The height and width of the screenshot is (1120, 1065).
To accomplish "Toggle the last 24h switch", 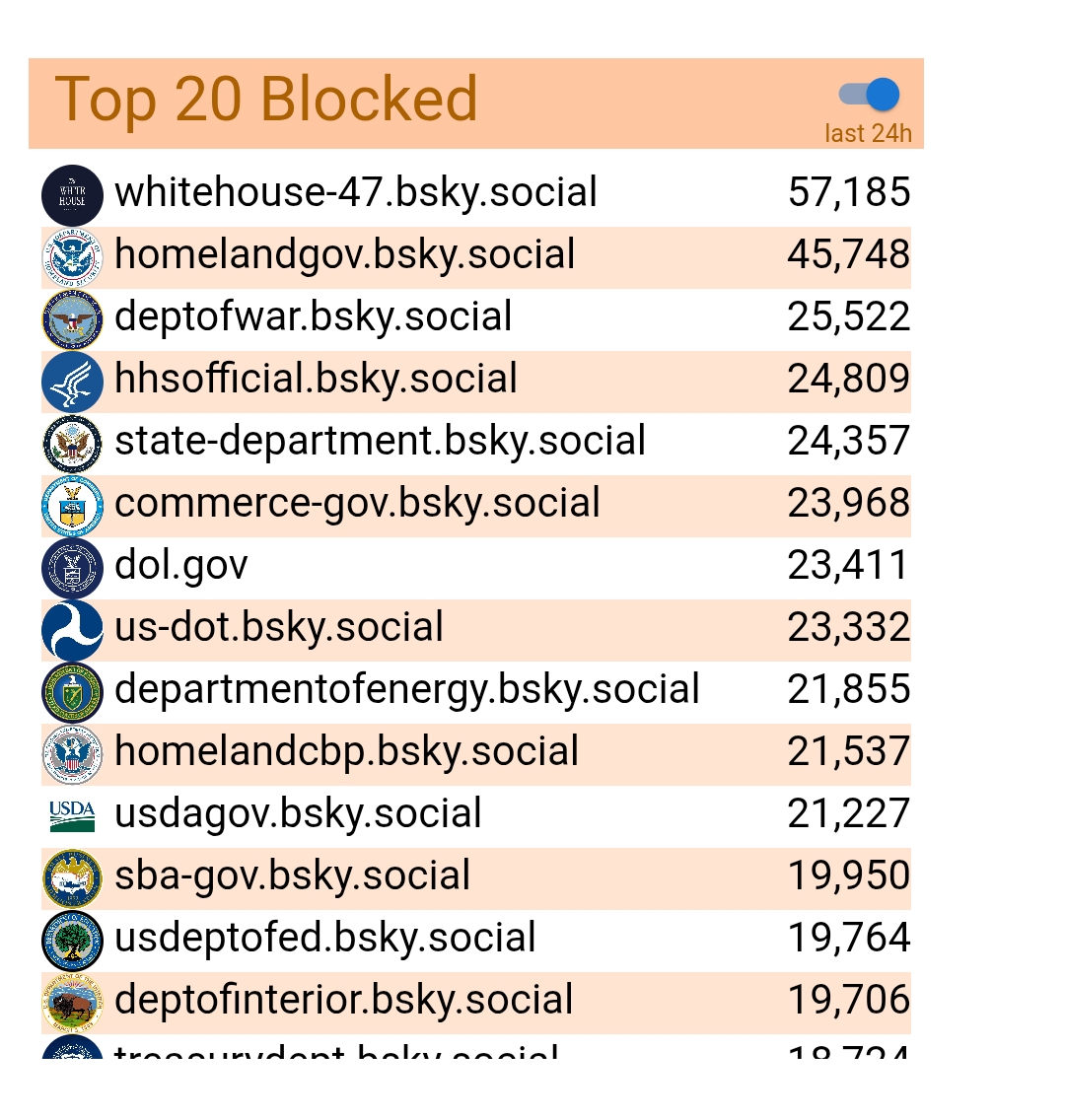I will (x=870, y=95).
